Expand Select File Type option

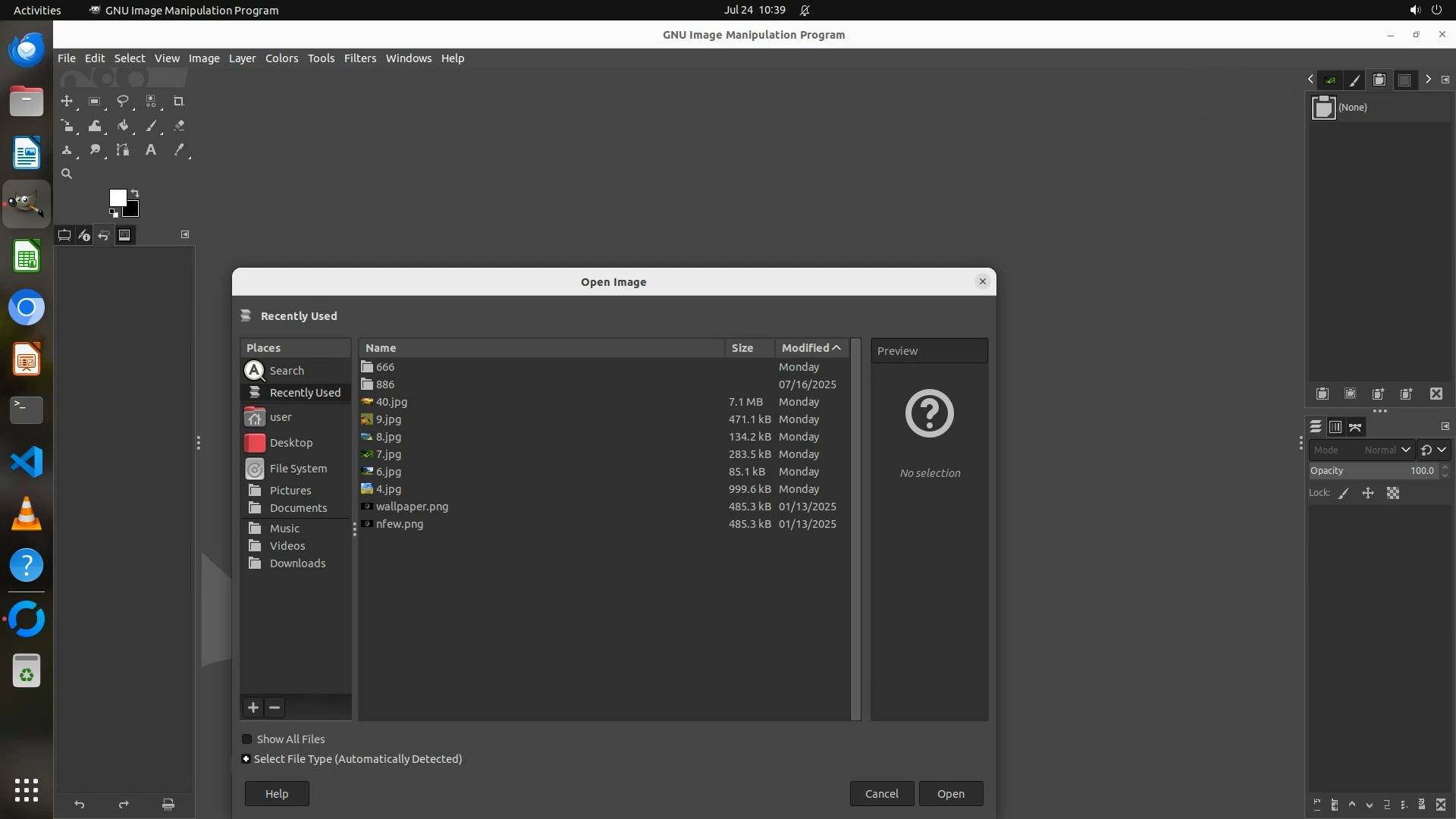(x=246, y=759)
